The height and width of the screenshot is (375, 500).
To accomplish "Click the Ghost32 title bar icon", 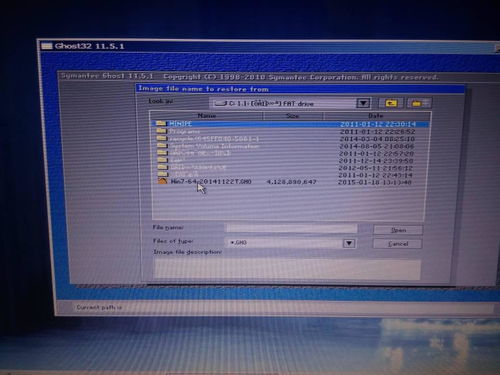I will click(47, 46).
